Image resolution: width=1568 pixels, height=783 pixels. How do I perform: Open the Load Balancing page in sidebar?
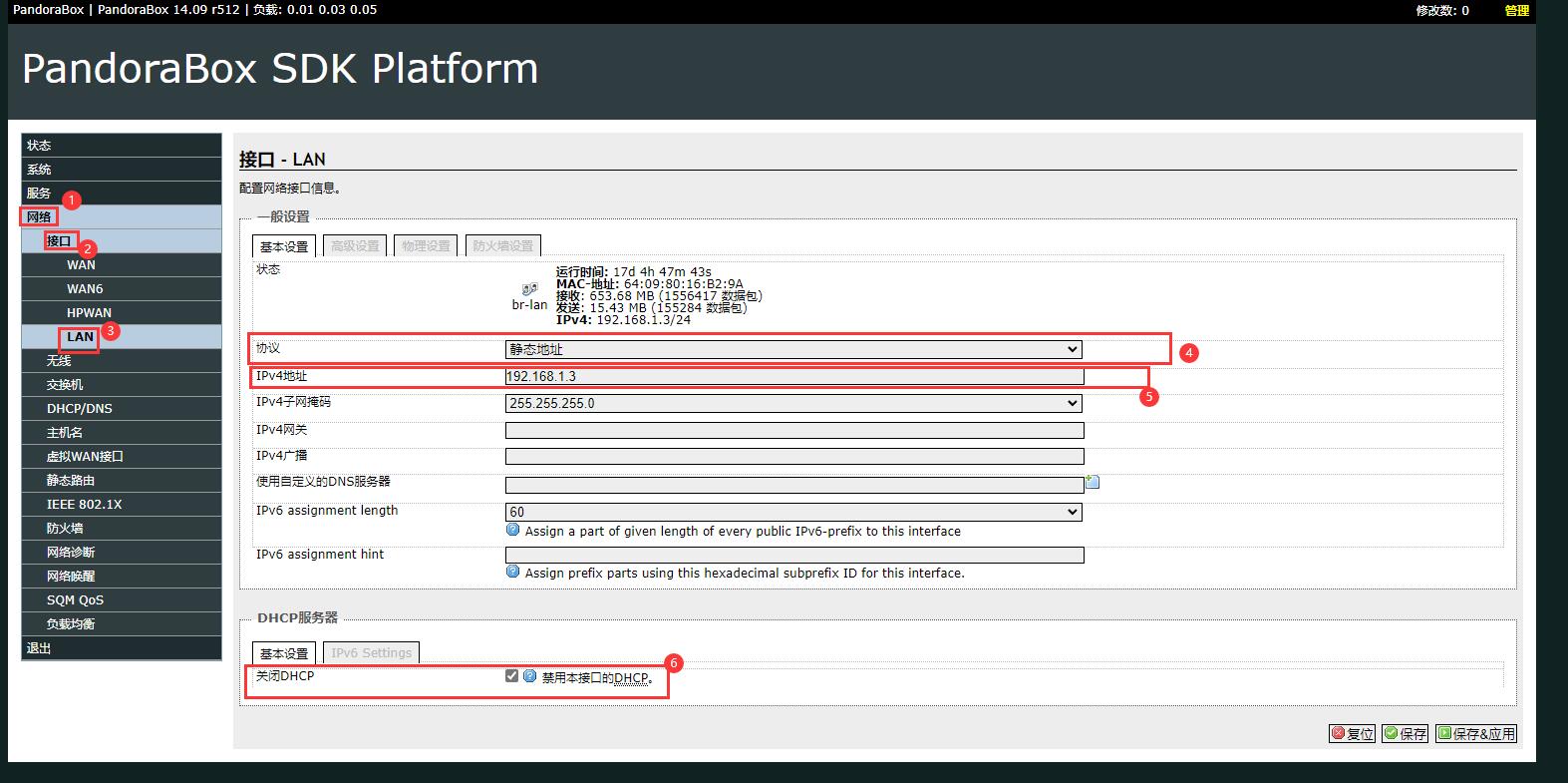click(122, 624)
